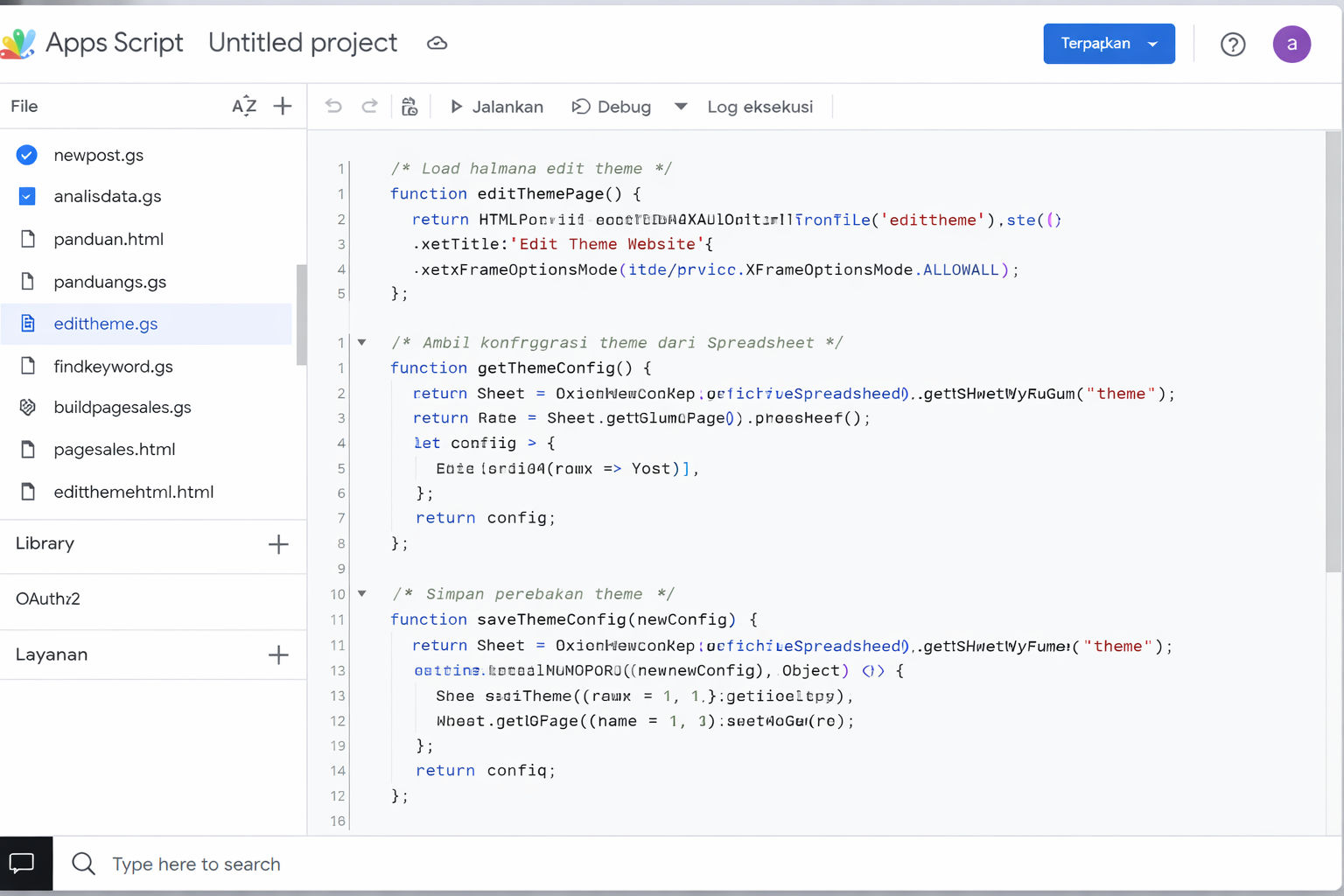Click the undo arrow in toolbar
Viewport: 1344px width, 896px height.
point(333,106)
